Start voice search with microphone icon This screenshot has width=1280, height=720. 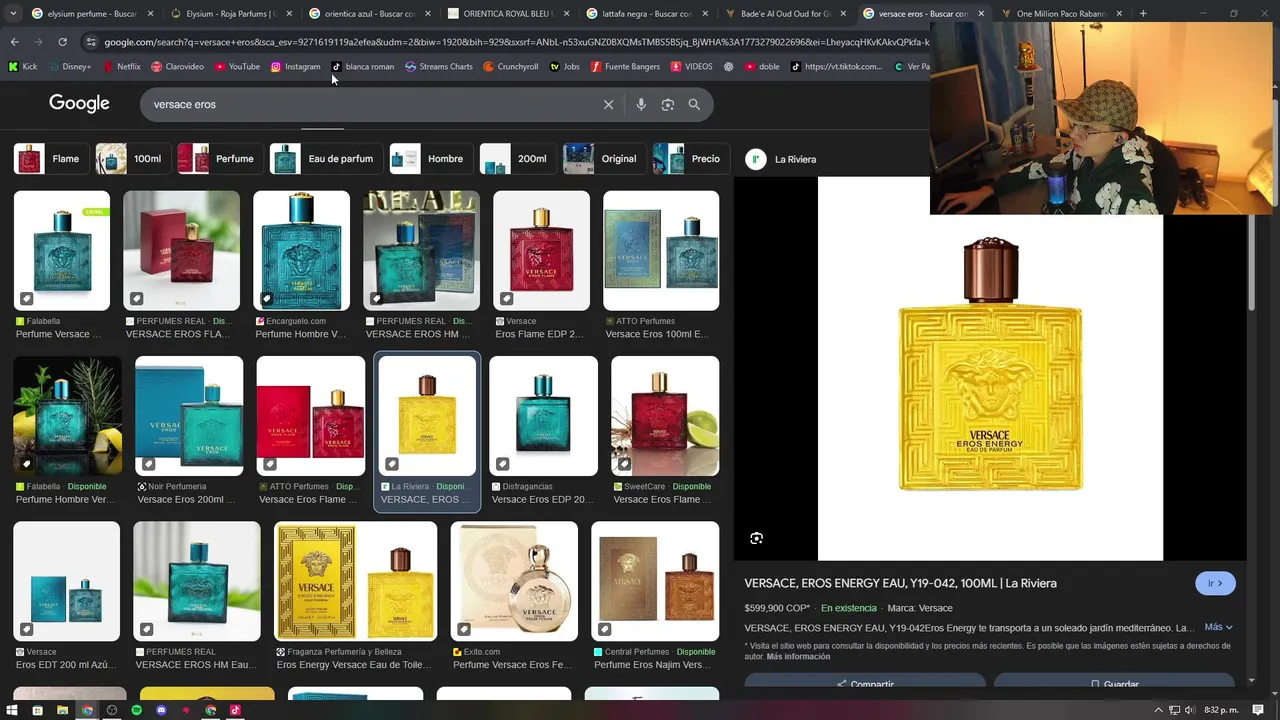pos(641,104)
